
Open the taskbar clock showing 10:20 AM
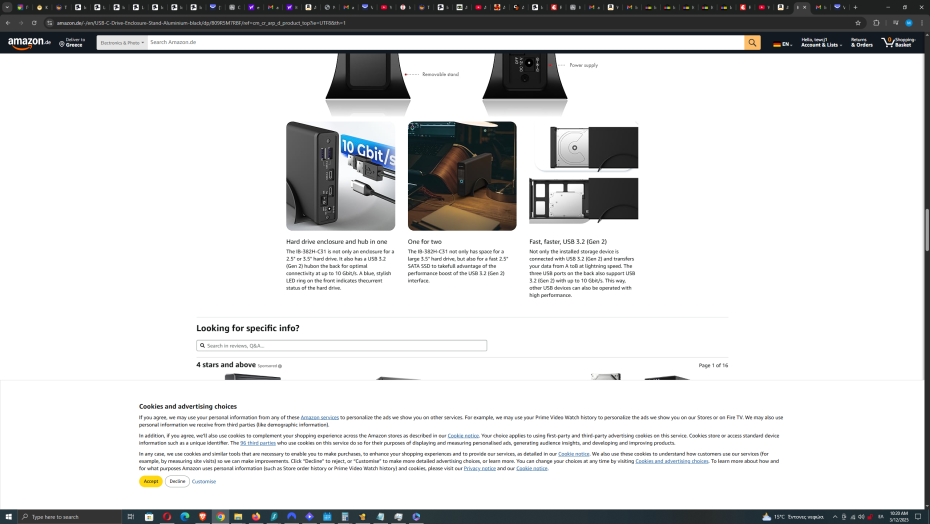pyautogui.click(x=899, y=517)
